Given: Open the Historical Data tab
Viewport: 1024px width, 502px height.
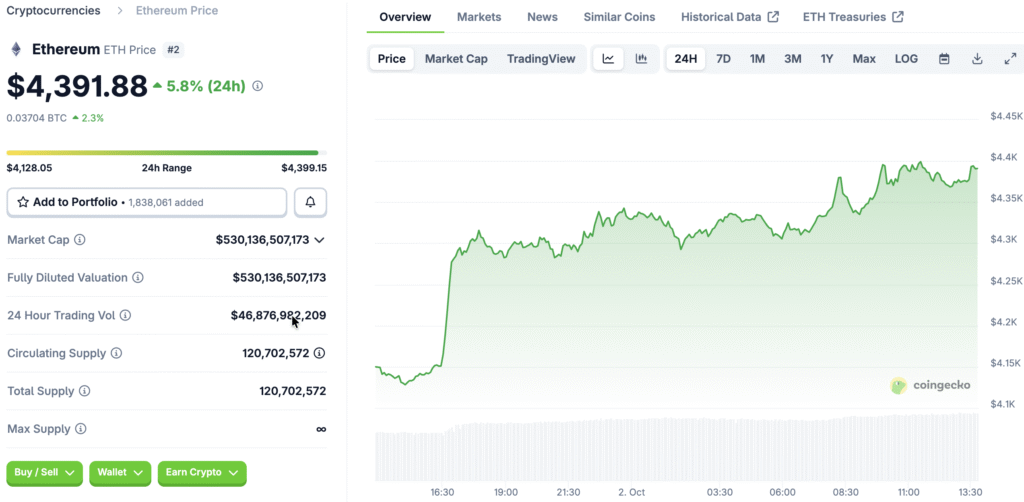Looking at the screenshot, I should click(x=729, y=17).
